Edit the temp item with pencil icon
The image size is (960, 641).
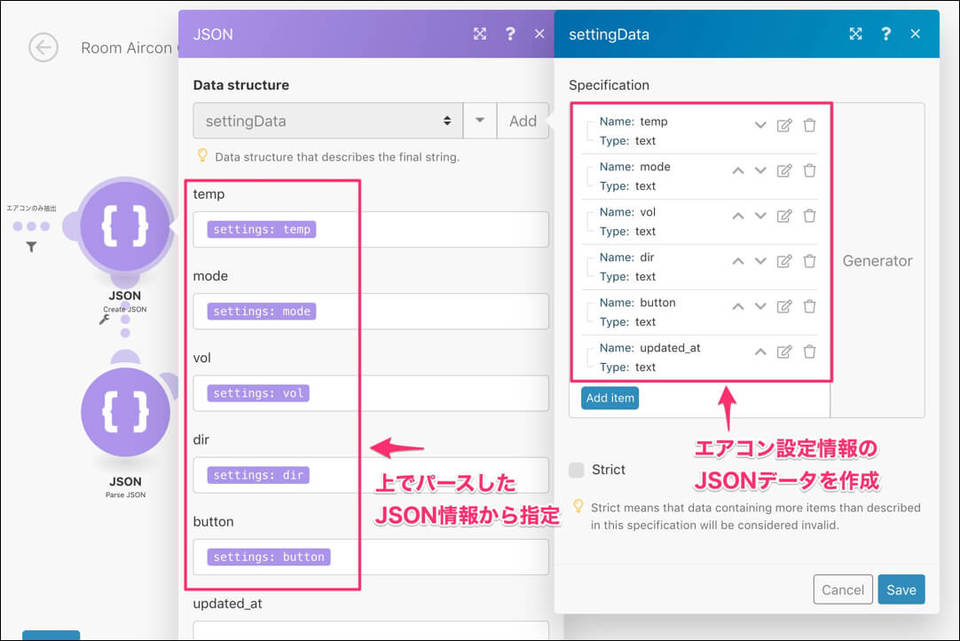tap(784, 125)
